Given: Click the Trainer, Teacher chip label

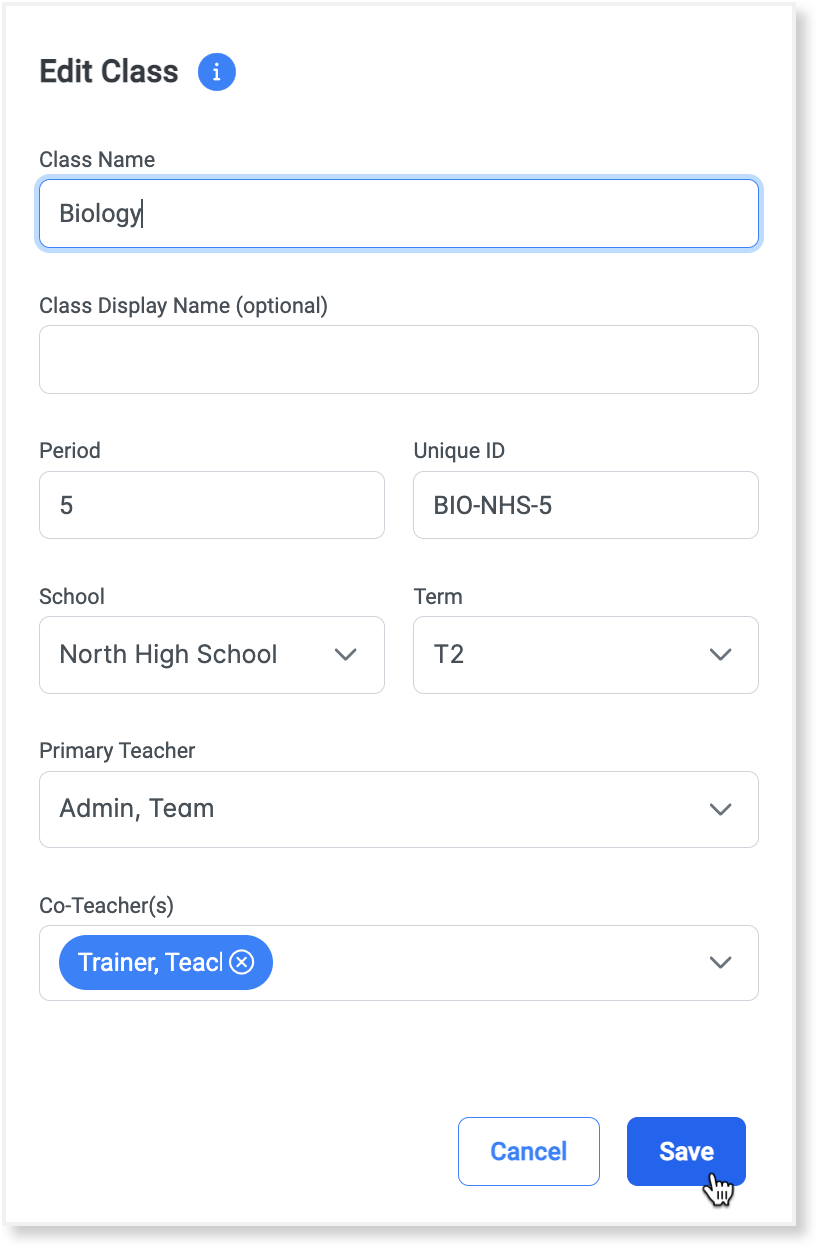Looking at the screenshot, I should (149, 962).
